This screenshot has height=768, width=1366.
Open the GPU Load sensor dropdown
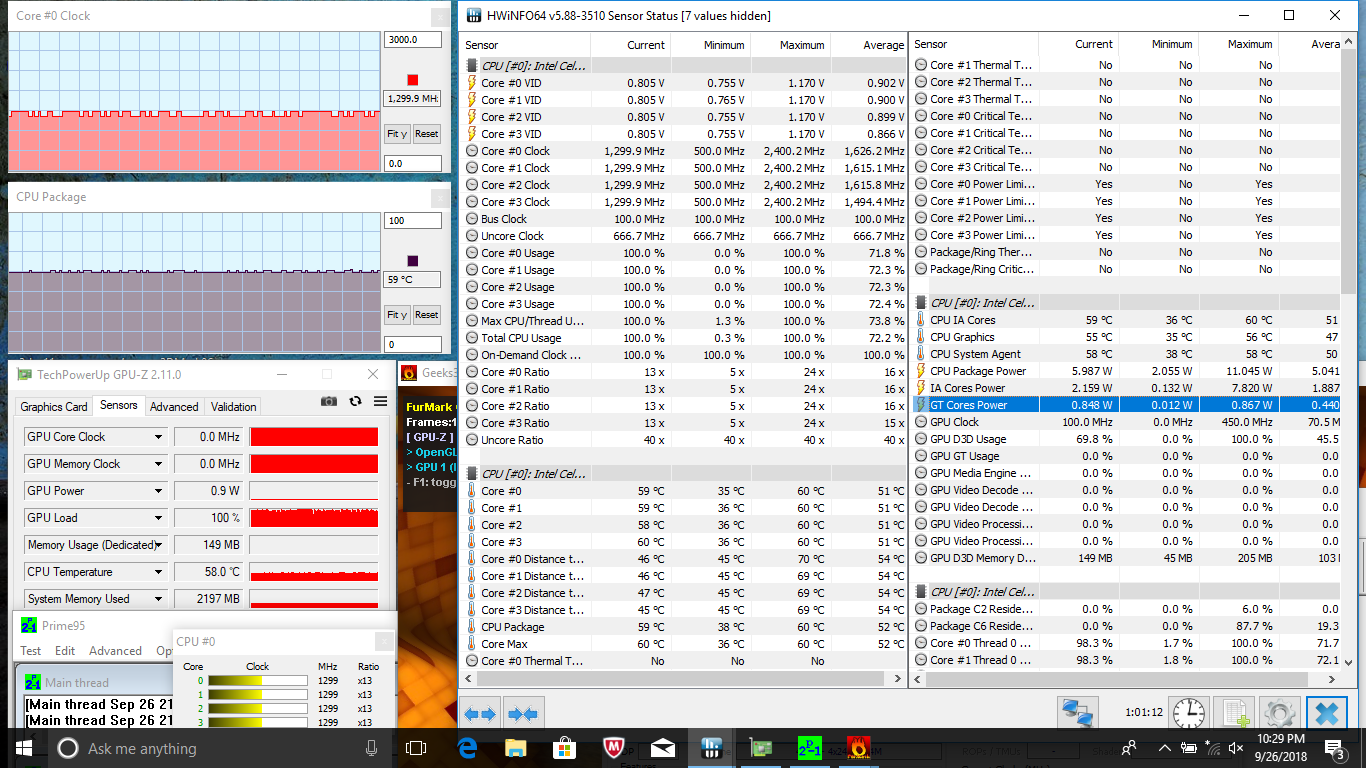158,518
